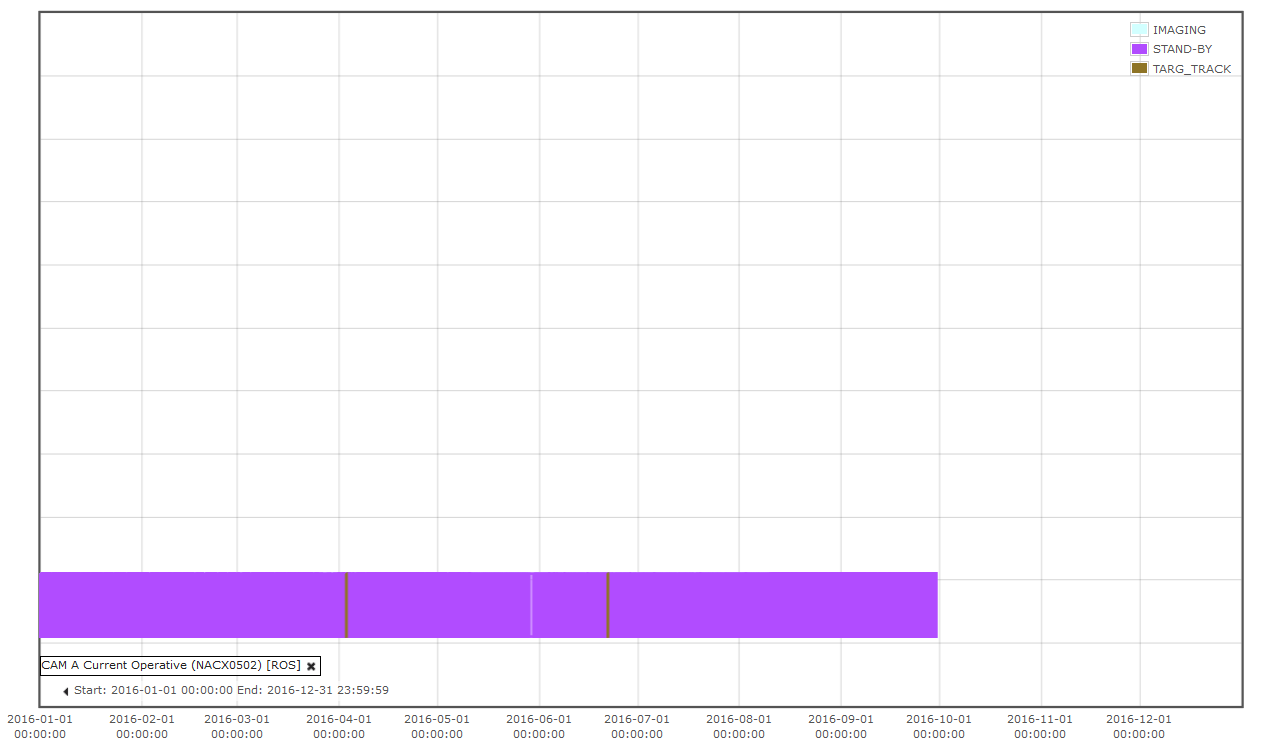
Task: Click the TARG_TRACK brown legend swatch
Action: [1139, 69]
